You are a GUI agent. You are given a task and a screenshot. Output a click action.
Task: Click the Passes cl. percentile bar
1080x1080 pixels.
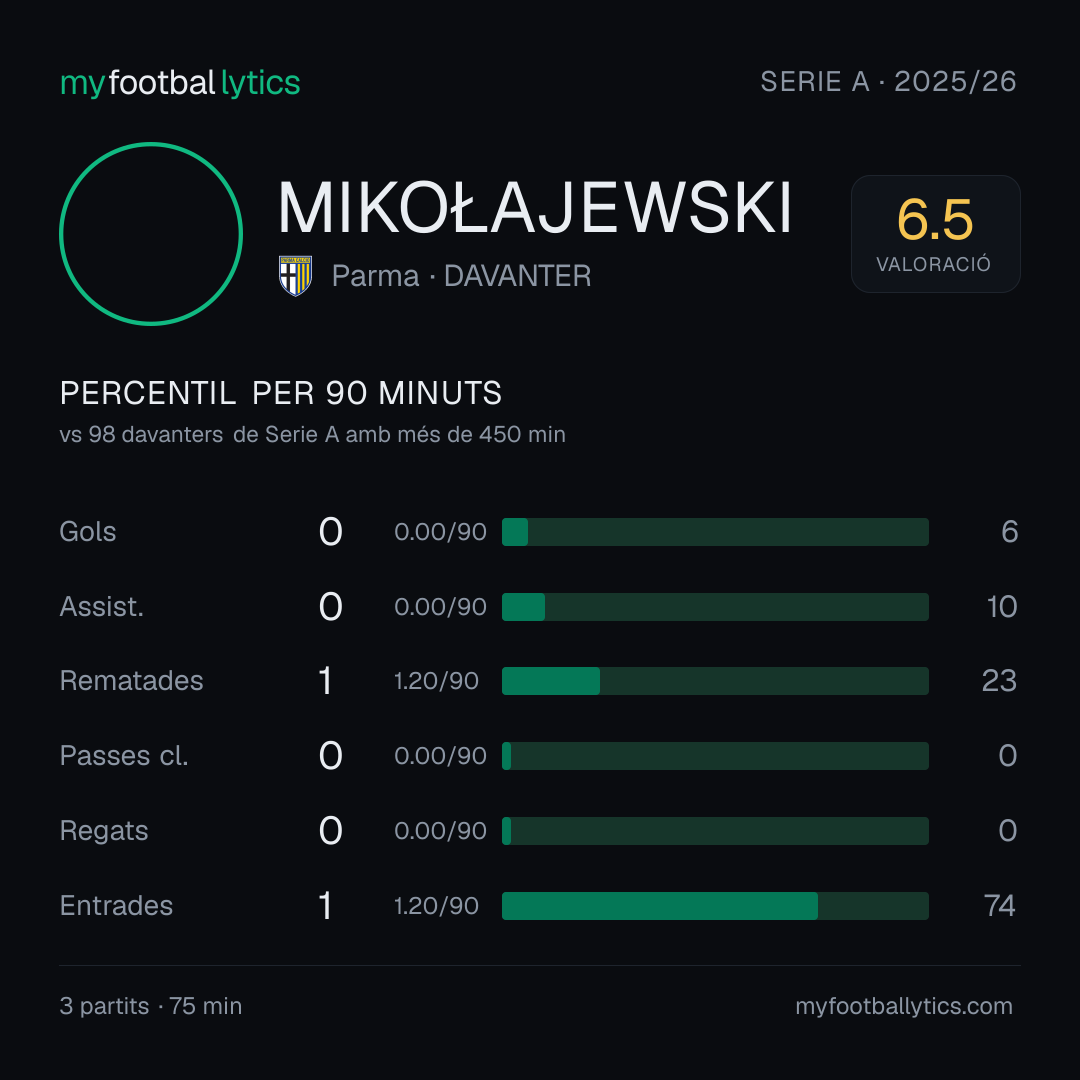click(x=715, y=756)
